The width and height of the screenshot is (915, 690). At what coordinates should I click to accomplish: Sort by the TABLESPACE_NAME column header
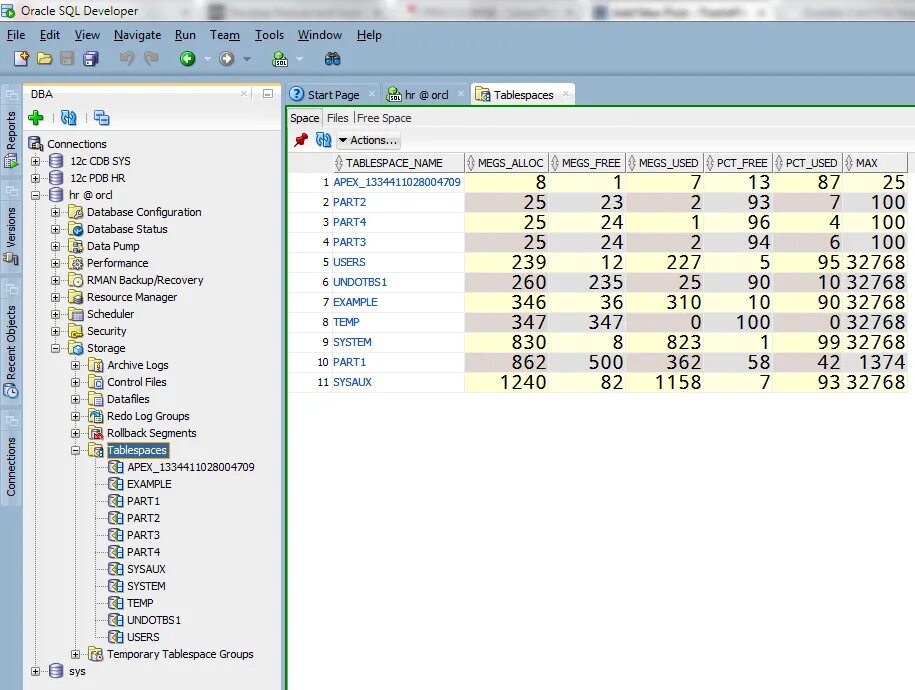399,163
